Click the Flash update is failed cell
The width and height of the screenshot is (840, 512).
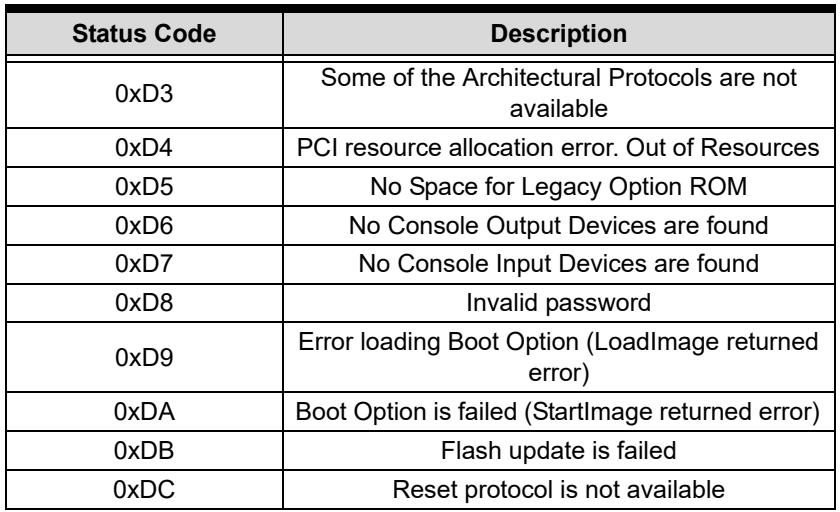click(x=559, y=450)
